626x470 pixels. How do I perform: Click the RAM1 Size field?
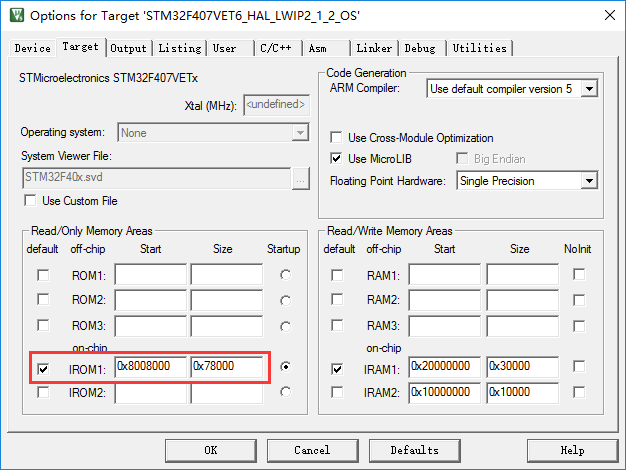(522, 274)
